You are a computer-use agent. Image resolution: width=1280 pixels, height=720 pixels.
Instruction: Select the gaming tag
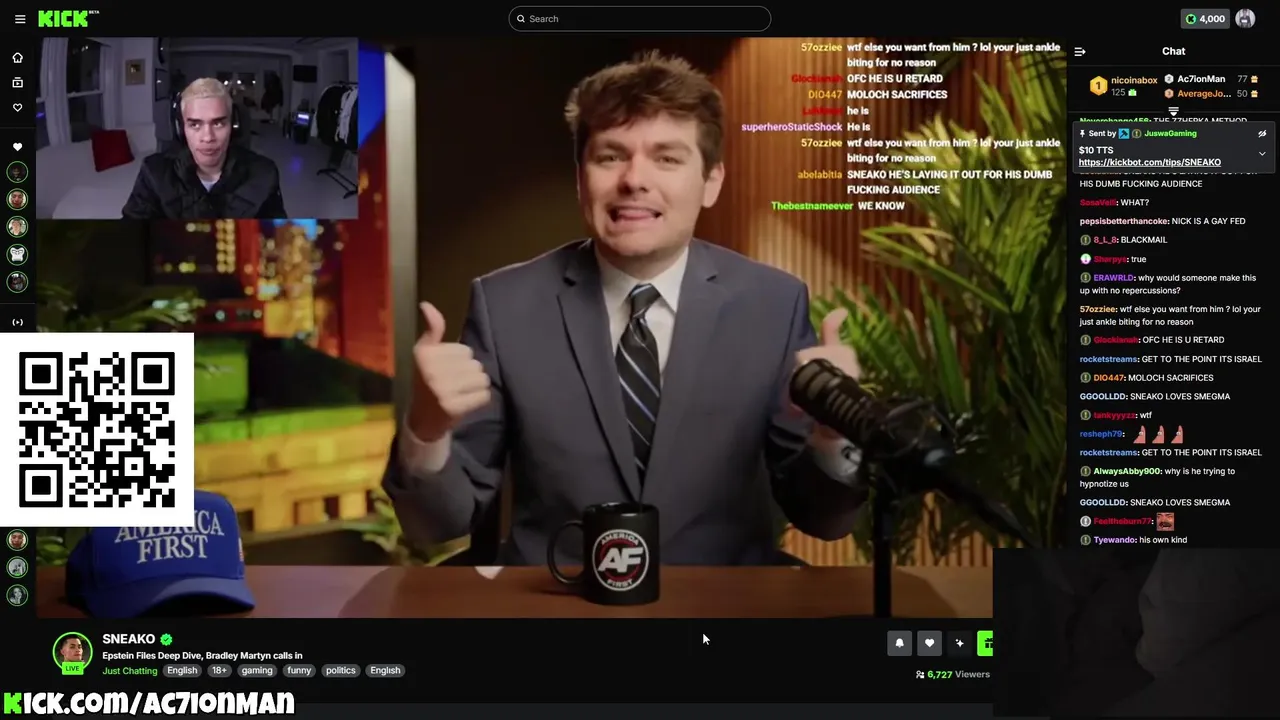257,671
